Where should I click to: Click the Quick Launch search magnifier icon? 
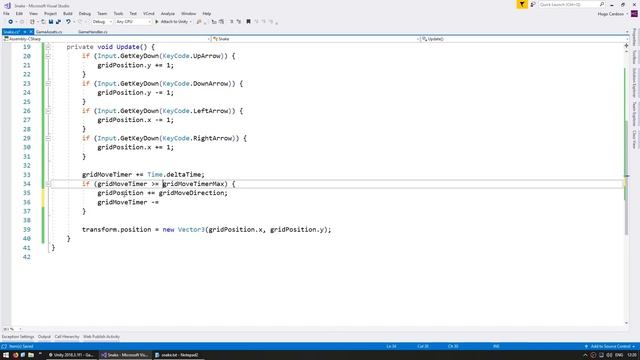tap(602, 4)
